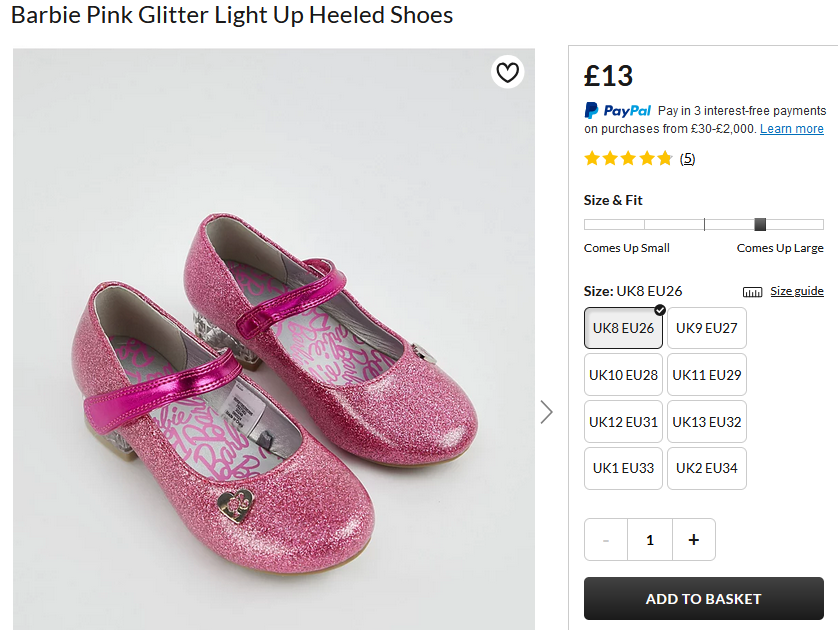Choose size UK11 EU29
838x630 pixels.
706,375
